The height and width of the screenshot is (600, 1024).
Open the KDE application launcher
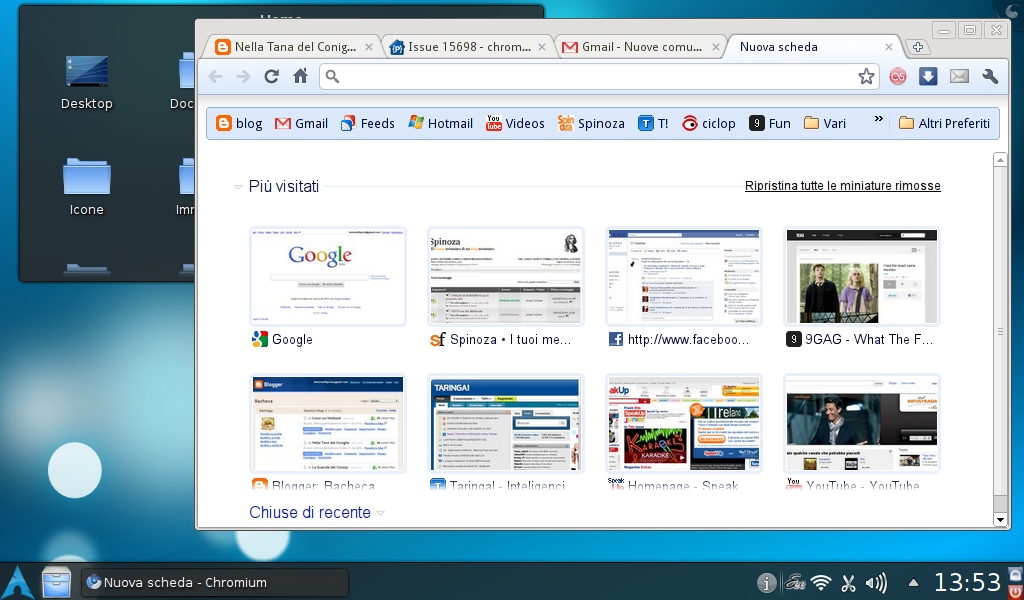point(18,582)
